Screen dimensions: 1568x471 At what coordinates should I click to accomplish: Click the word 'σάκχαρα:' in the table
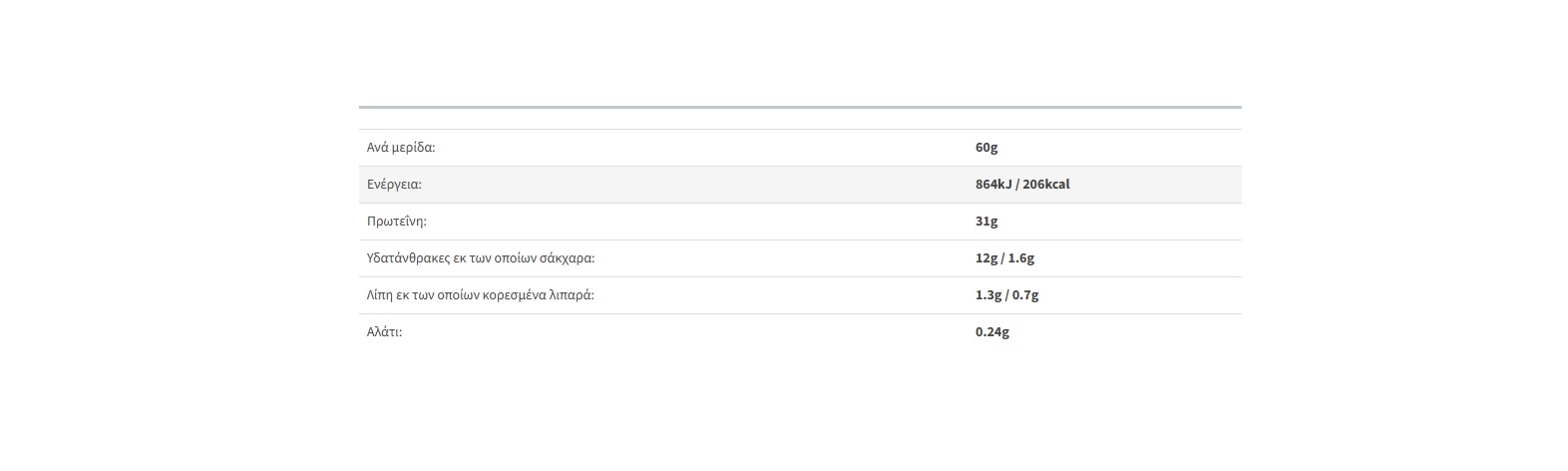pos(568,258)
